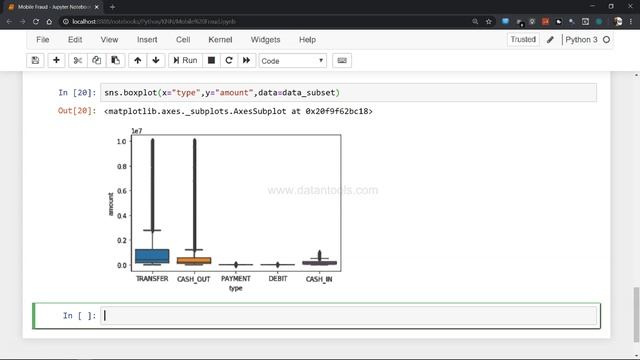The width and height of the screenshot is (640, 360).
Task: Click the zoom magnifier icon in address bar
Action: click(x=475, y=22)
